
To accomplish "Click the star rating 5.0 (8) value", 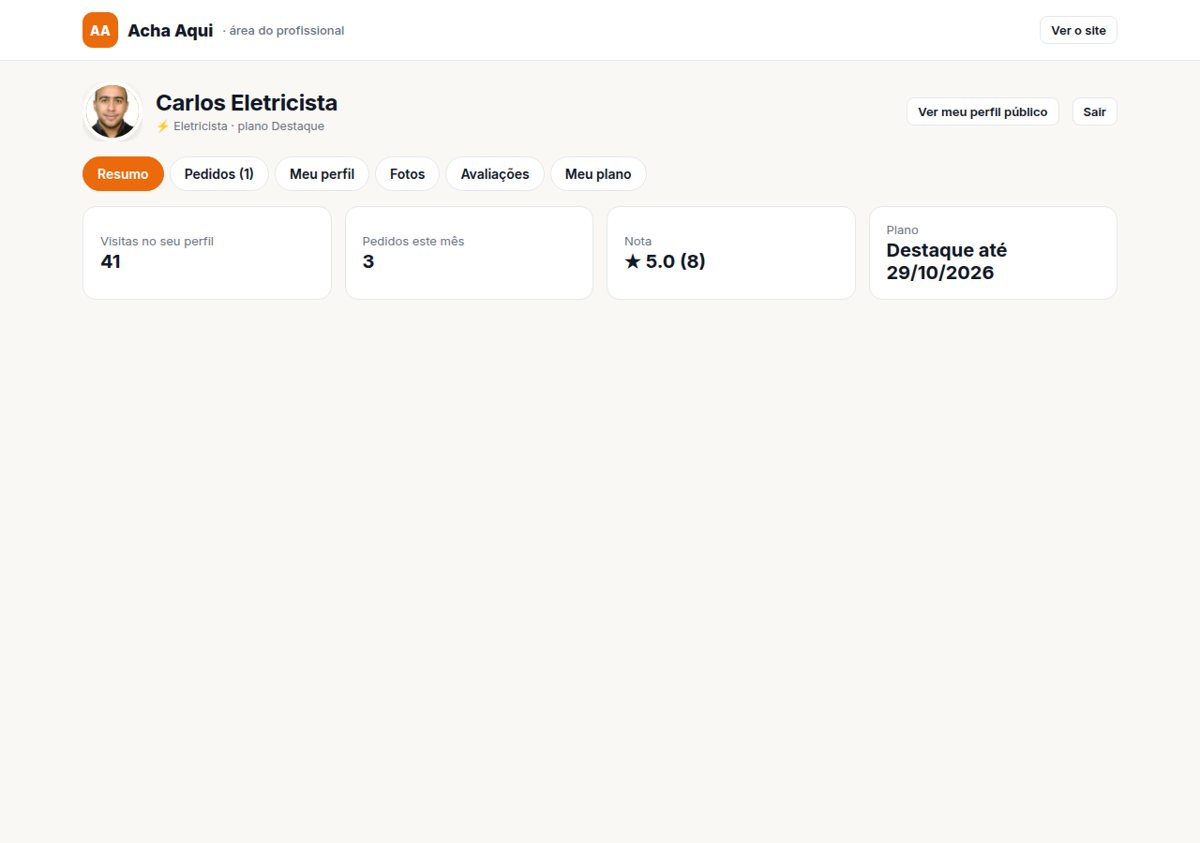I will 665,262.
